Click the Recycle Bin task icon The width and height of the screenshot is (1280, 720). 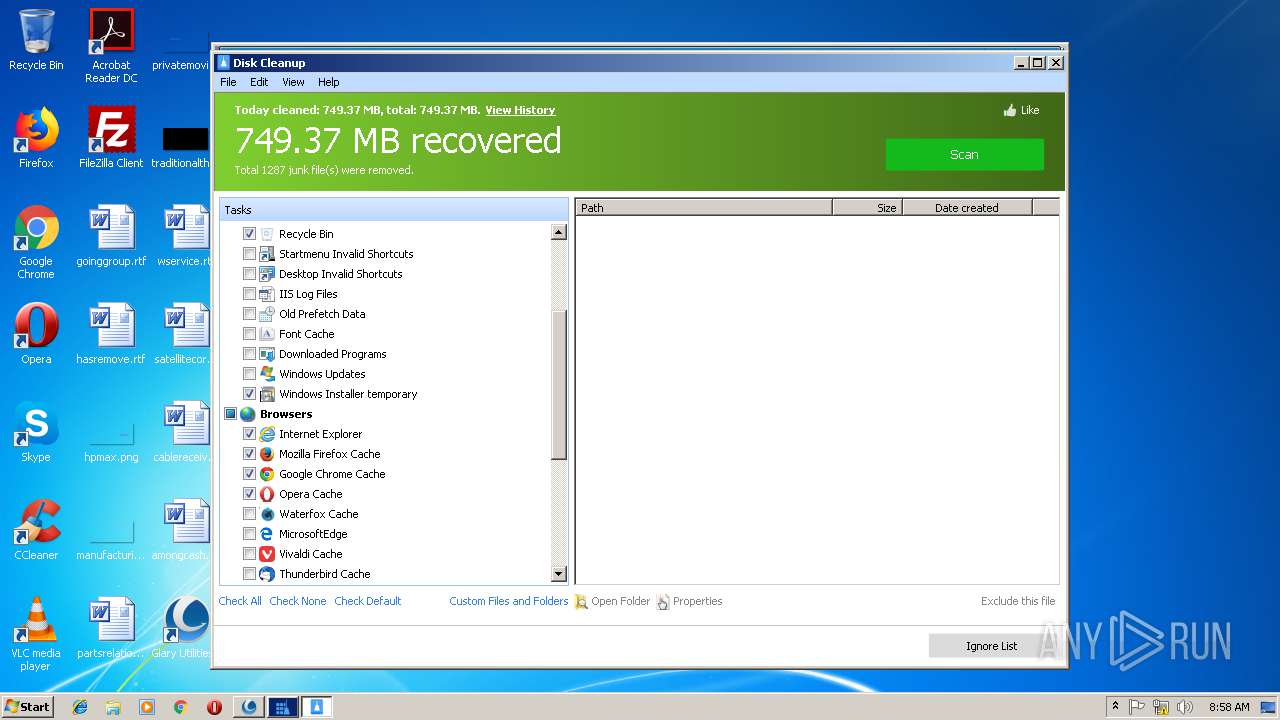point(267,234)
